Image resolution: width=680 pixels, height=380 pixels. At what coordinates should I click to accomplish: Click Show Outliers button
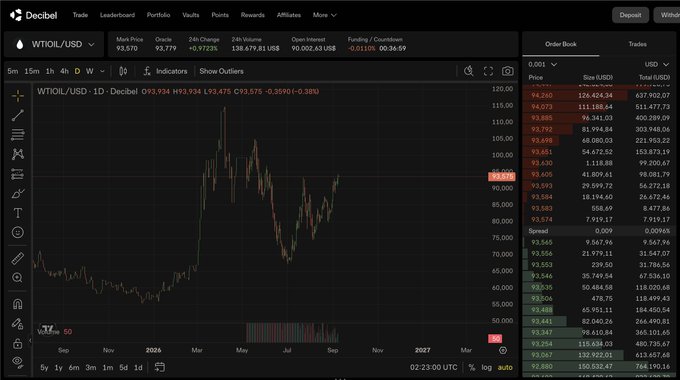(x=221, y=71)
